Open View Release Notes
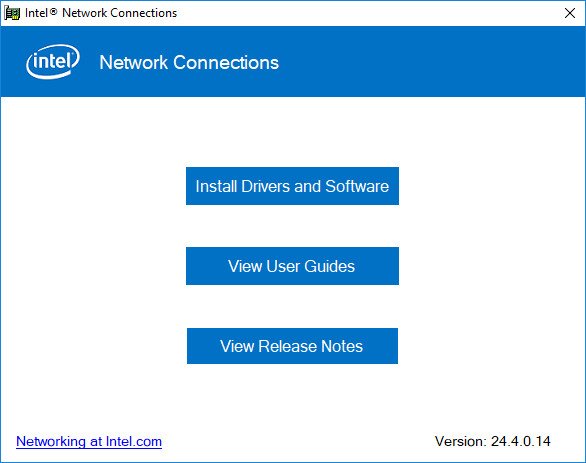The height and width of the screenshot is (463, 586). tap(292, 346)
